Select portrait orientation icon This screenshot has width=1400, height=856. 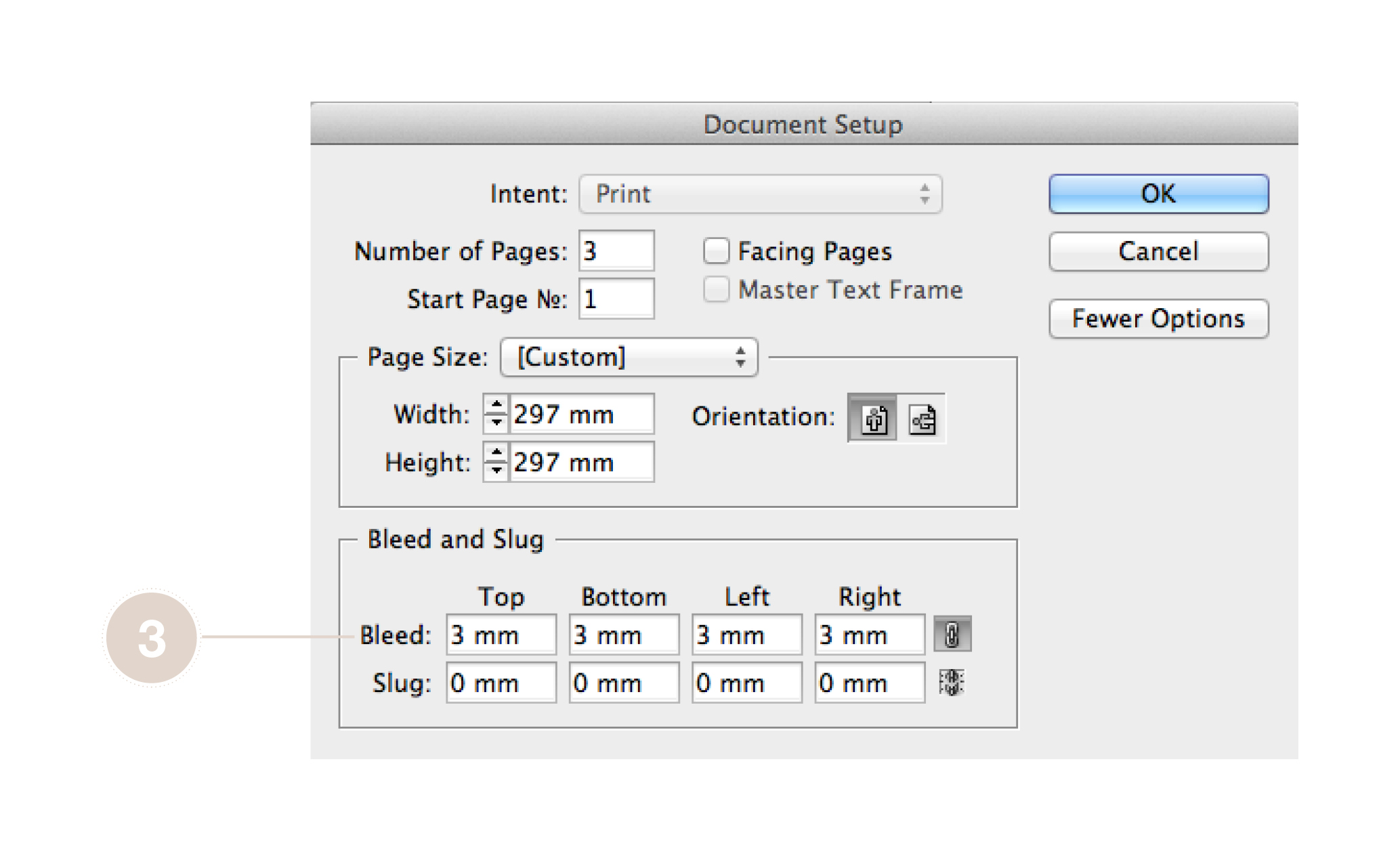coord(873,419)
